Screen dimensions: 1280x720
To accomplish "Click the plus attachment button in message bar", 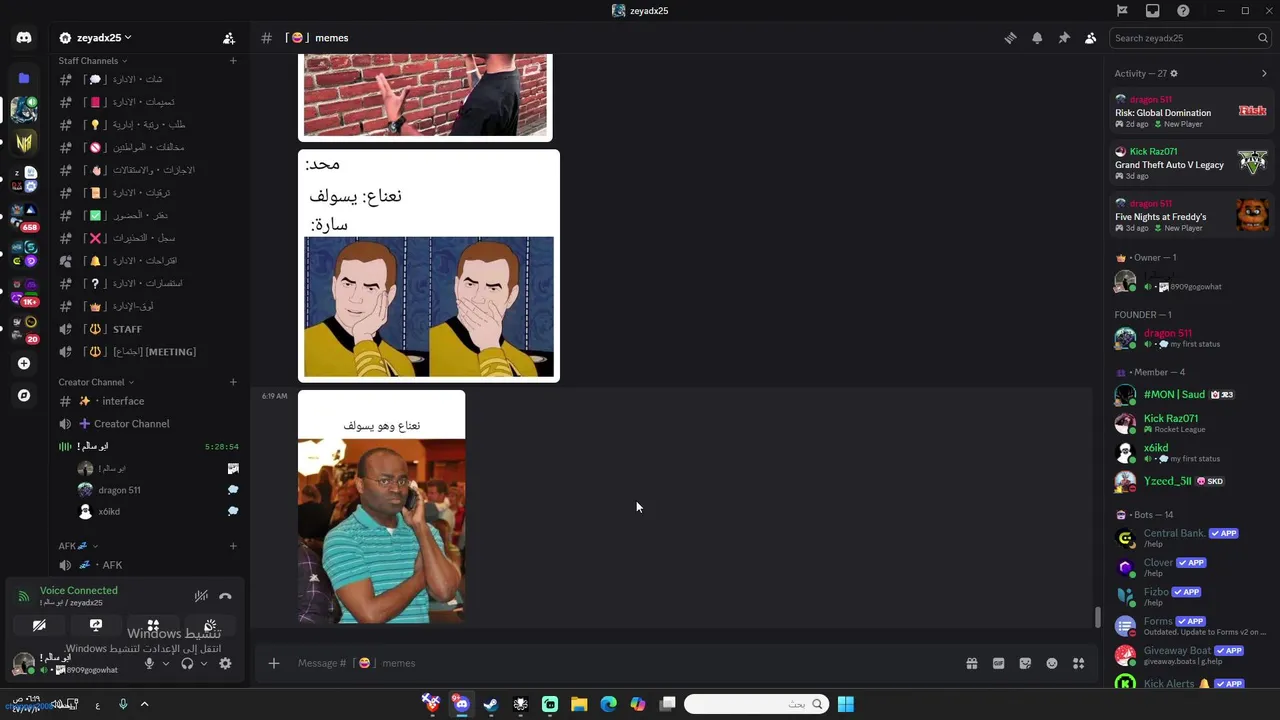I will click(273, 663).
